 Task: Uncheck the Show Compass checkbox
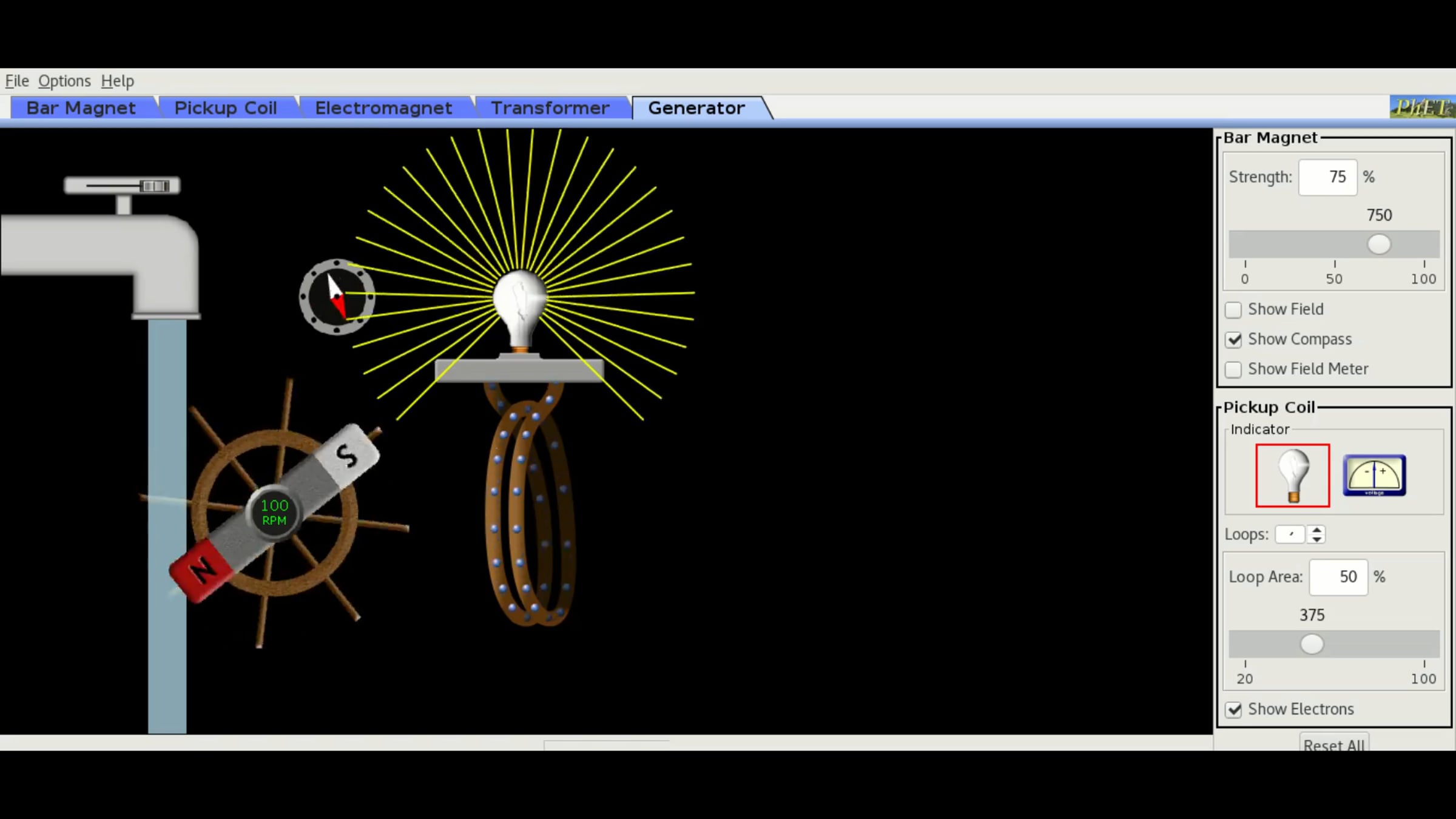[1233, 340]
